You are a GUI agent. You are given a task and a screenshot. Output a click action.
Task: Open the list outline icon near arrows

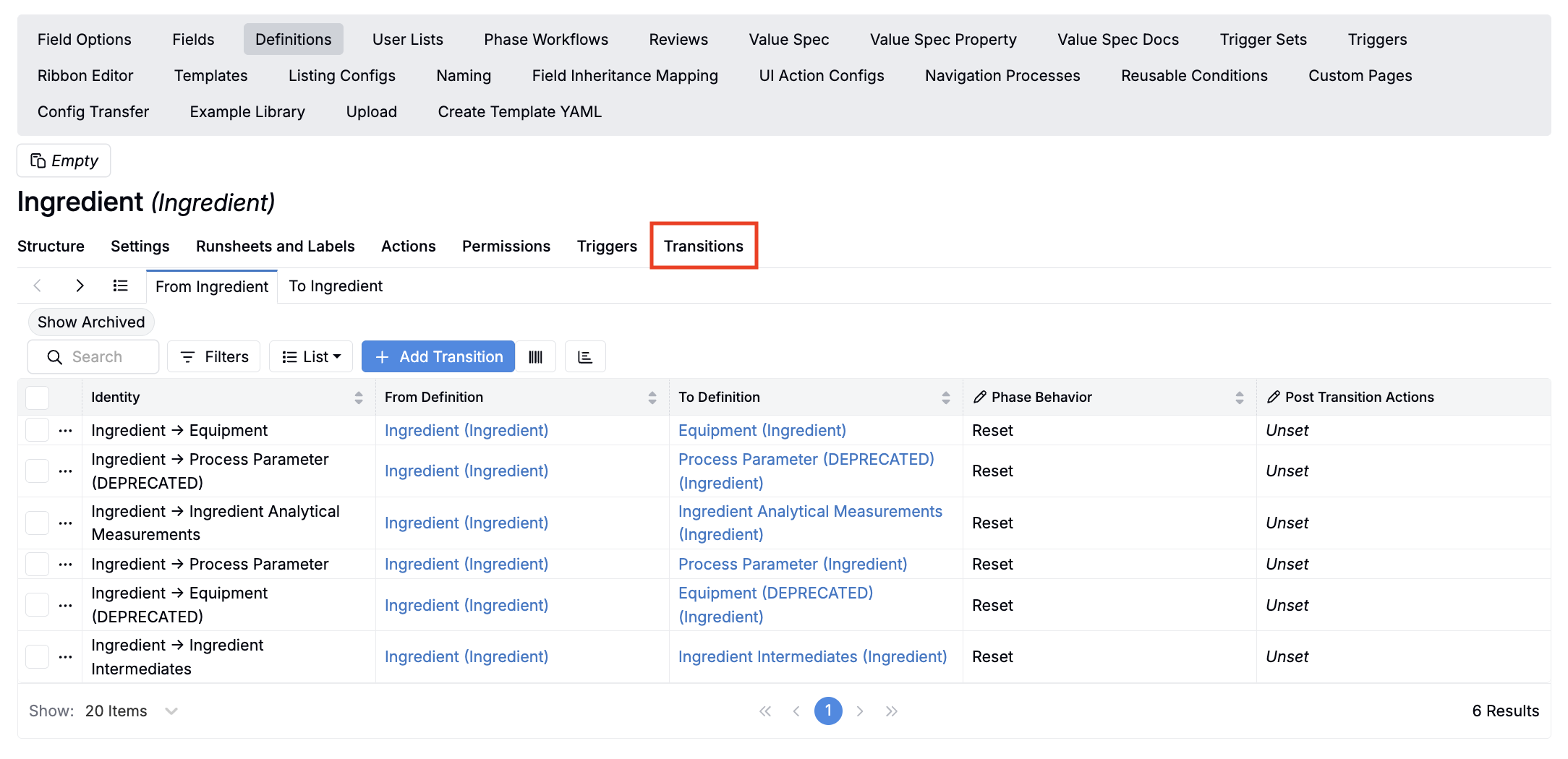pyautogui.click(x=120, y=286)
